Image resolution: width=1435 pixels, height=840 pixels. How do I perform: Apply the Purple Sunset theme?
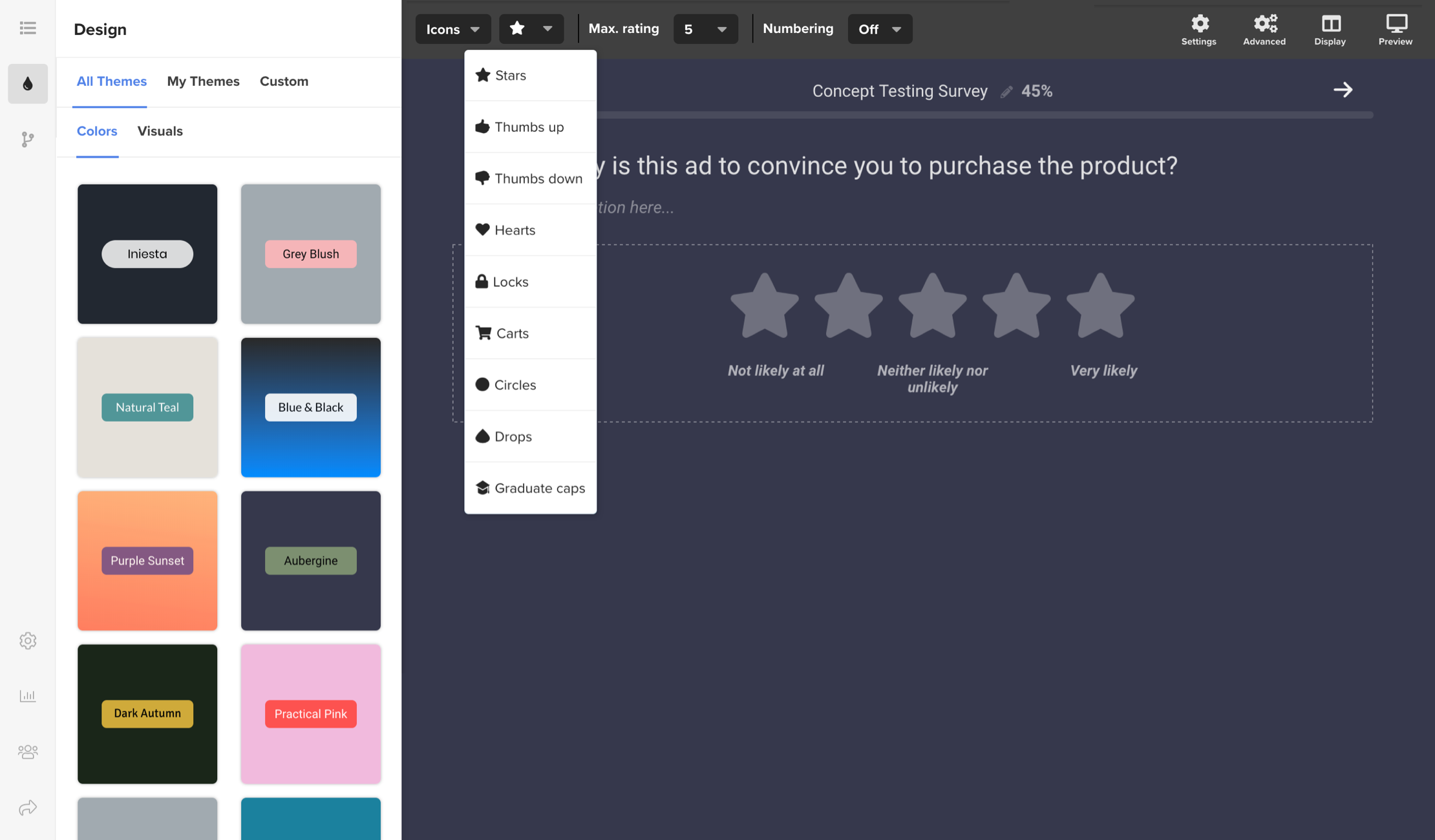pyautogui.click(x=147, y=560)
